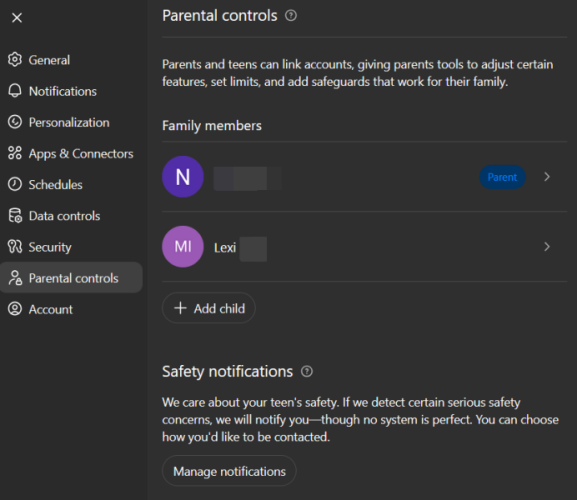
Task: Click the MI avatar for Lexi
Action: point(183,247)
